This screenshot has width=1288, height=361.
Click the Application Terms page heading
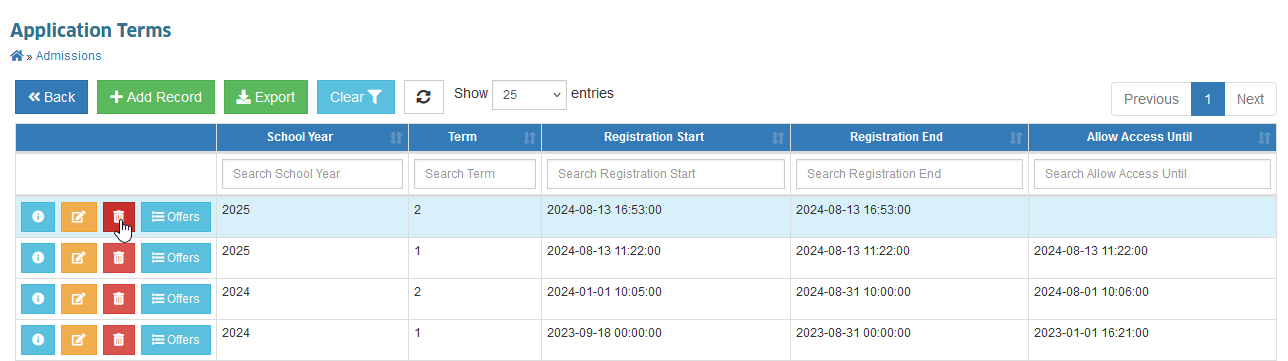point(91,31)
